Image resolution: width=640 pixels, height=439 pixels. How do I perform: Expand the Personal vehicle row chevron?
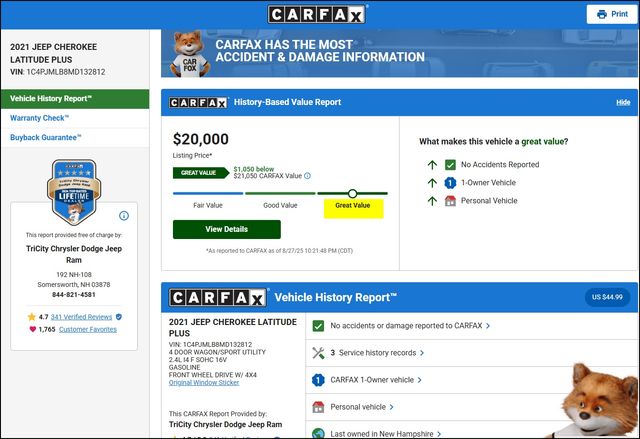391,407
